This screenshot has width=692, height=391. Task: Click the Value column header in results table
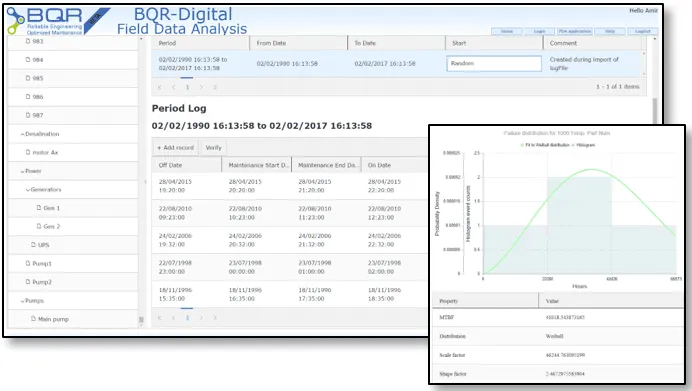(612, 301)
